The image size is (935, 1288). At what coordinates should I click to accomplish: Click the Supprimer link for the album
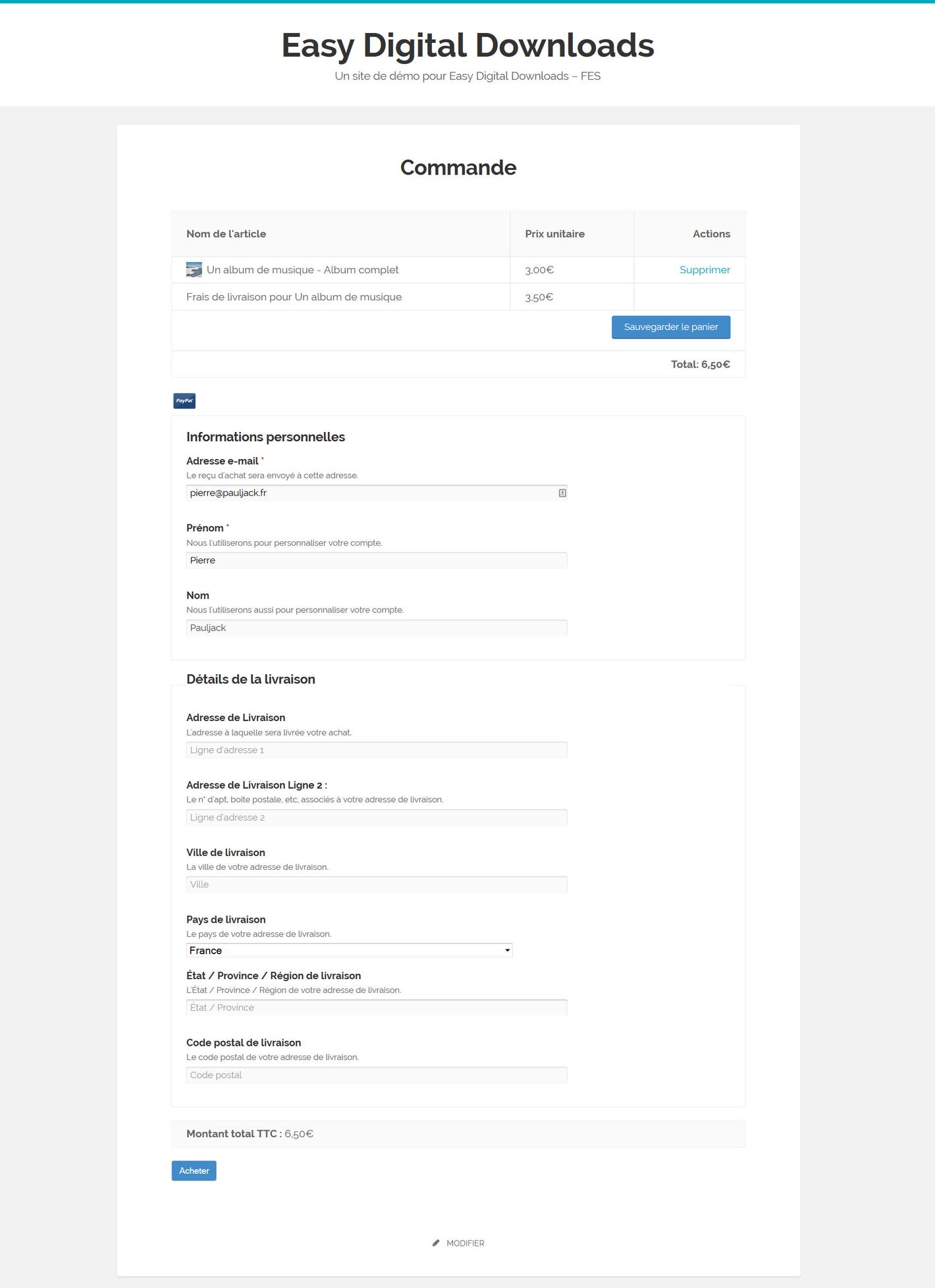[x=705, y=270]
